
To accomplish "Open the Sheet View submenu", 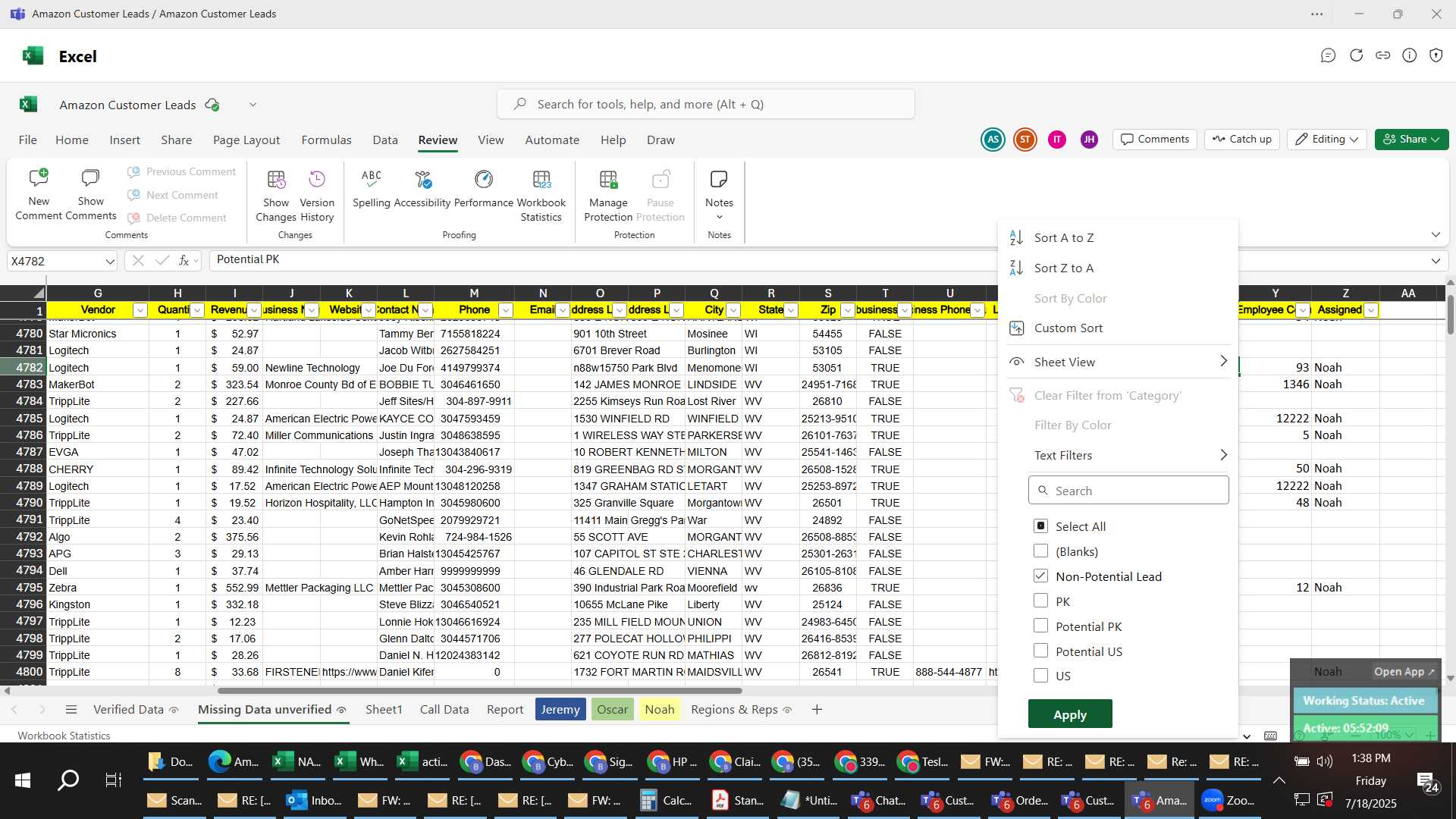I will coord(1118,362).
